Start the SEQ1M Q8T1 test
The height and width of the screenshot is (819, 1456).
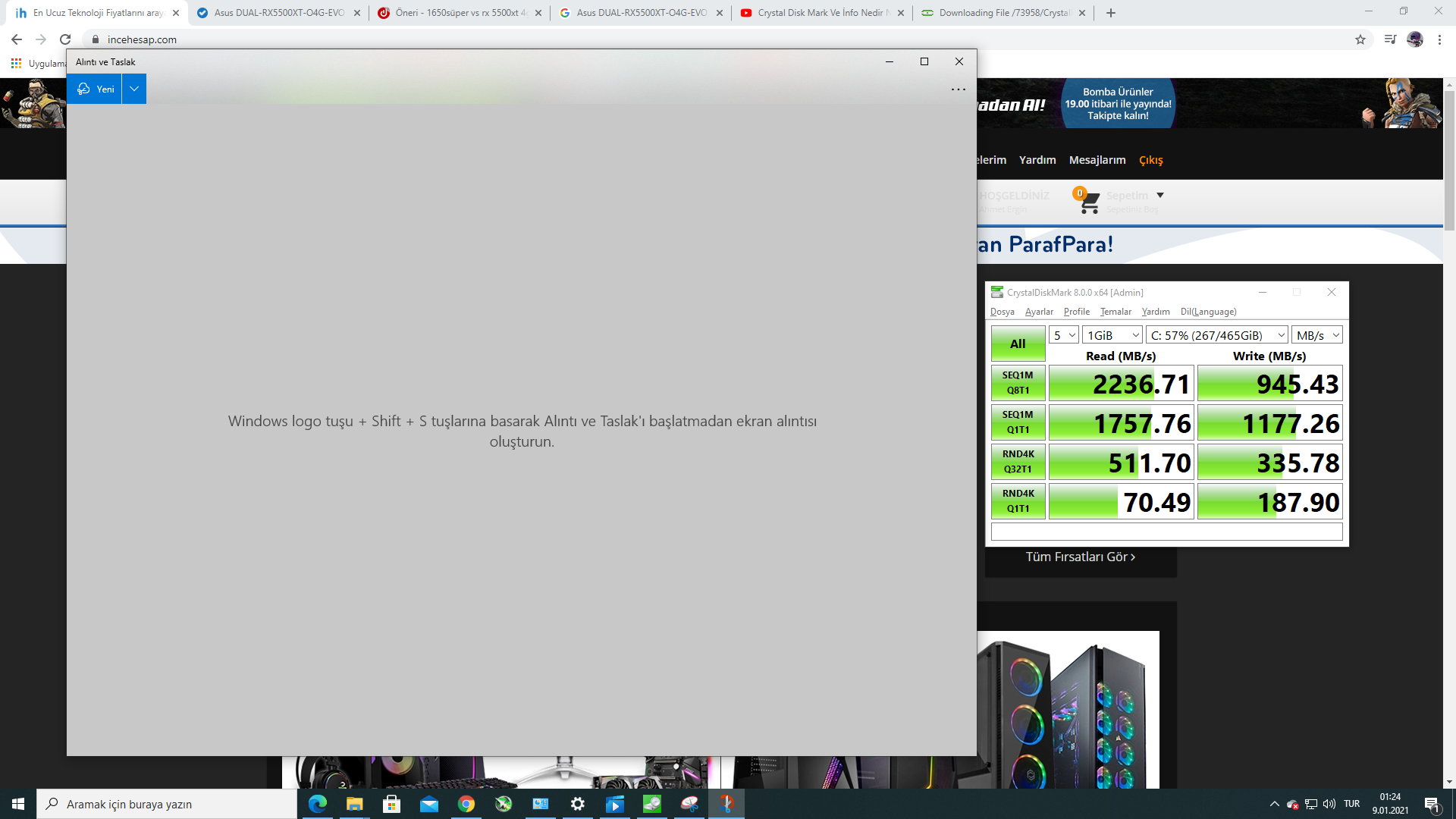pyautogui.click(x=1018, y=383)
